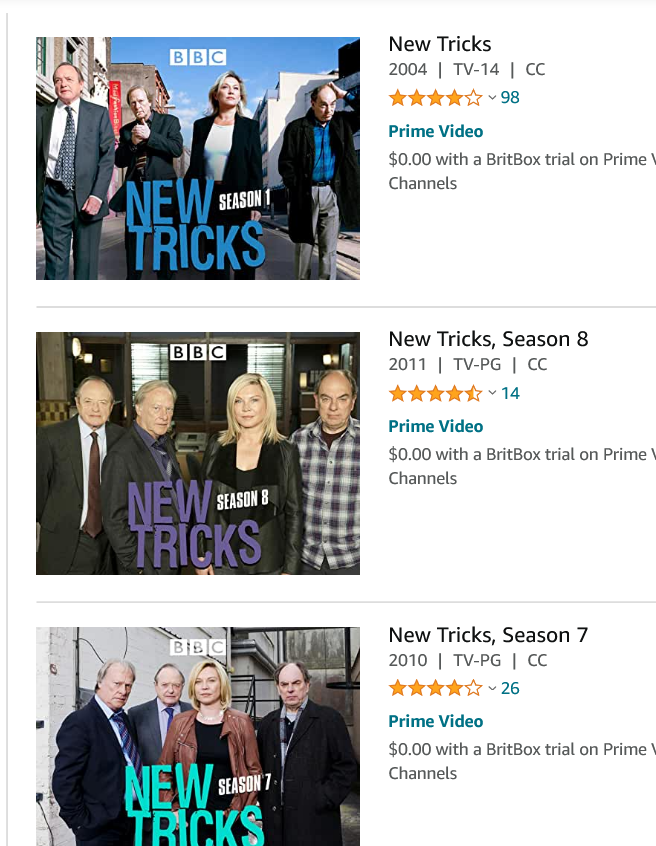Expand rating chevron next to 14 reviews
Viewport: 656px width, 846px height.
coord(492,393)
